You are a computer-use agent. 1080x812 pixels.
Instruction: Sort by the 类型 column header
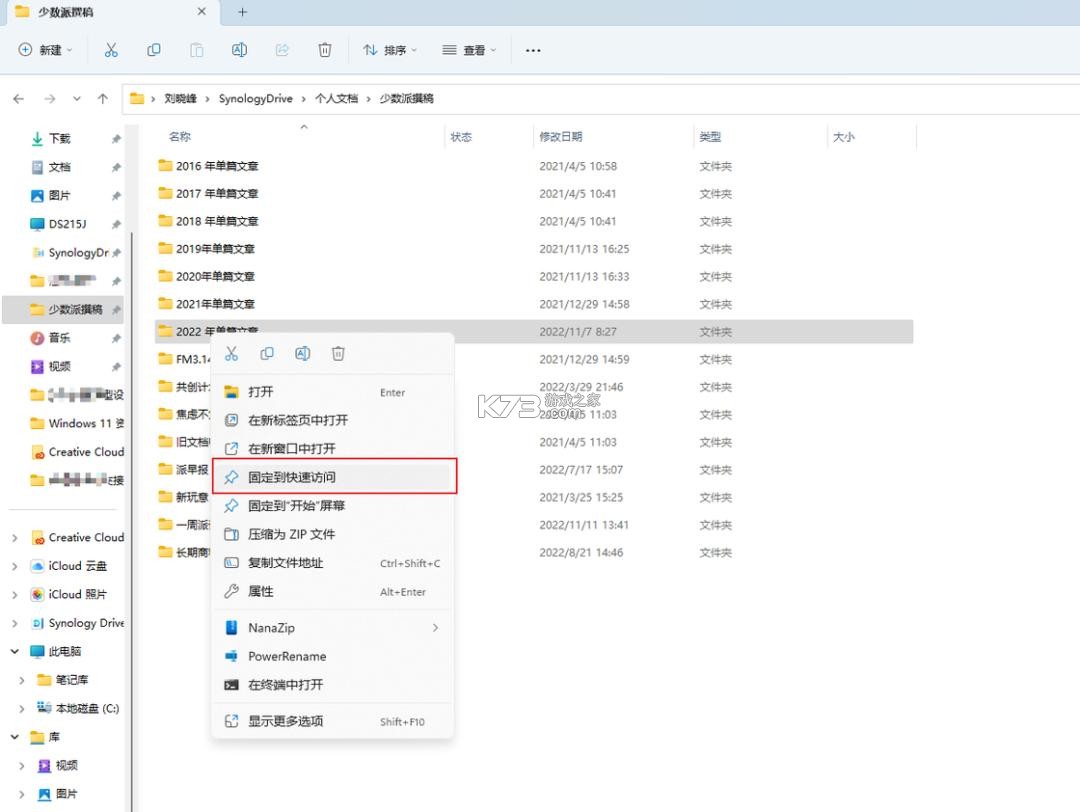[710, 136]
